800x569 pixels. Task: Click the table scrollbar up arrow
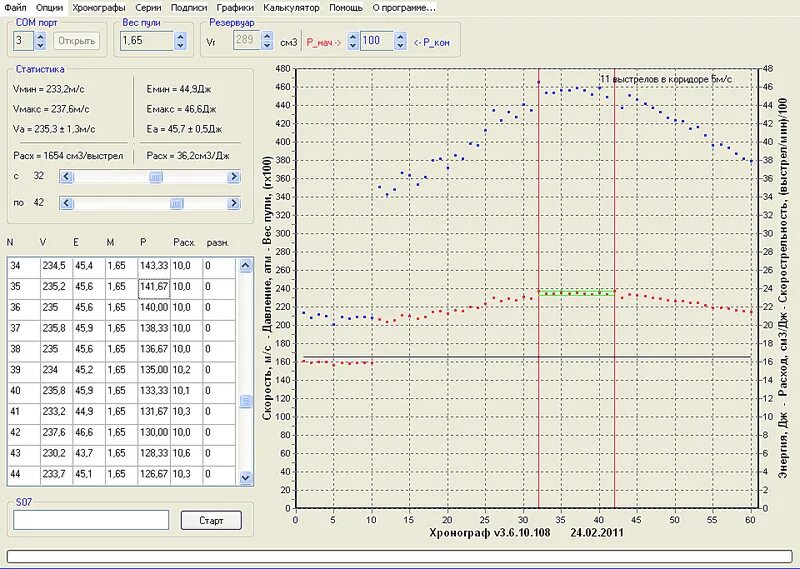(246, 265)
